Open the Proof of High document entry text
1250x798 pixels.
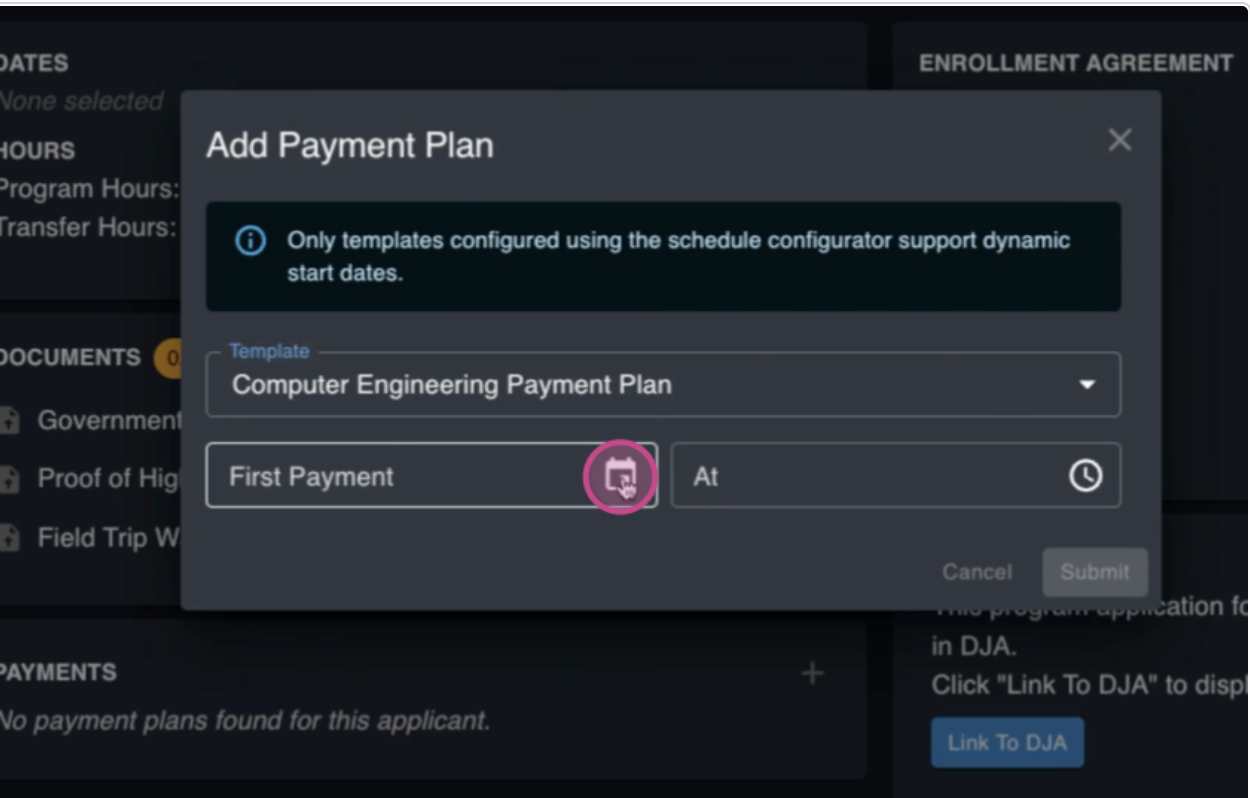(109, 479)
